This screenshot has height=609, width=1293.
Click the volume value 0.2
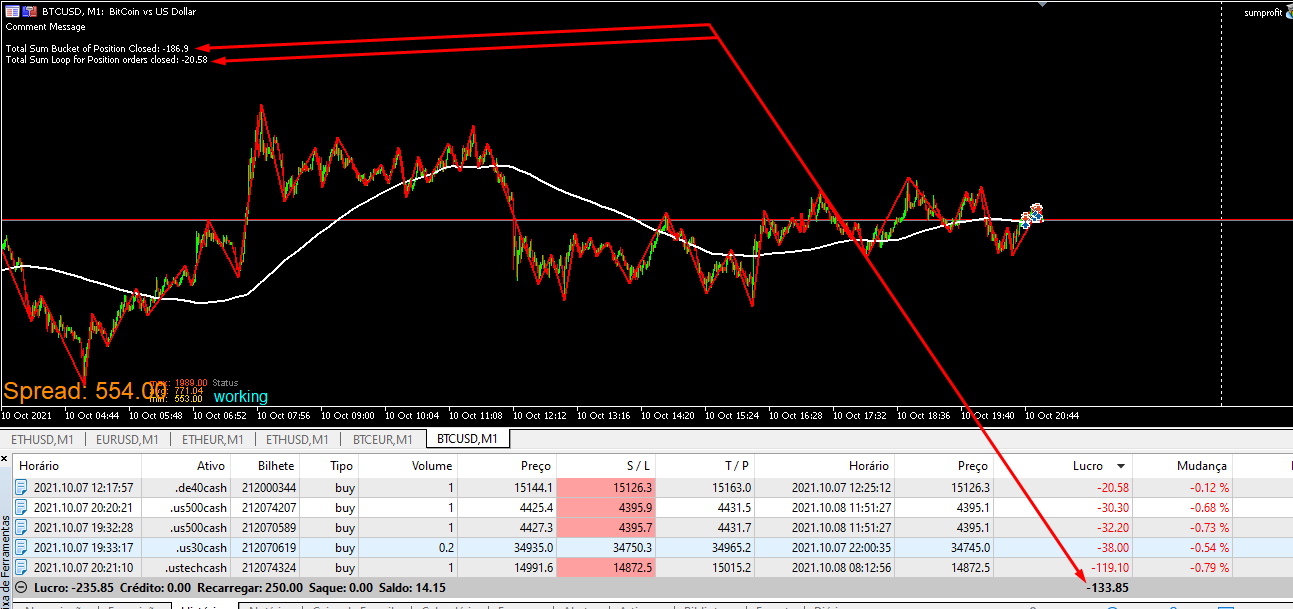tap(445, 548)
